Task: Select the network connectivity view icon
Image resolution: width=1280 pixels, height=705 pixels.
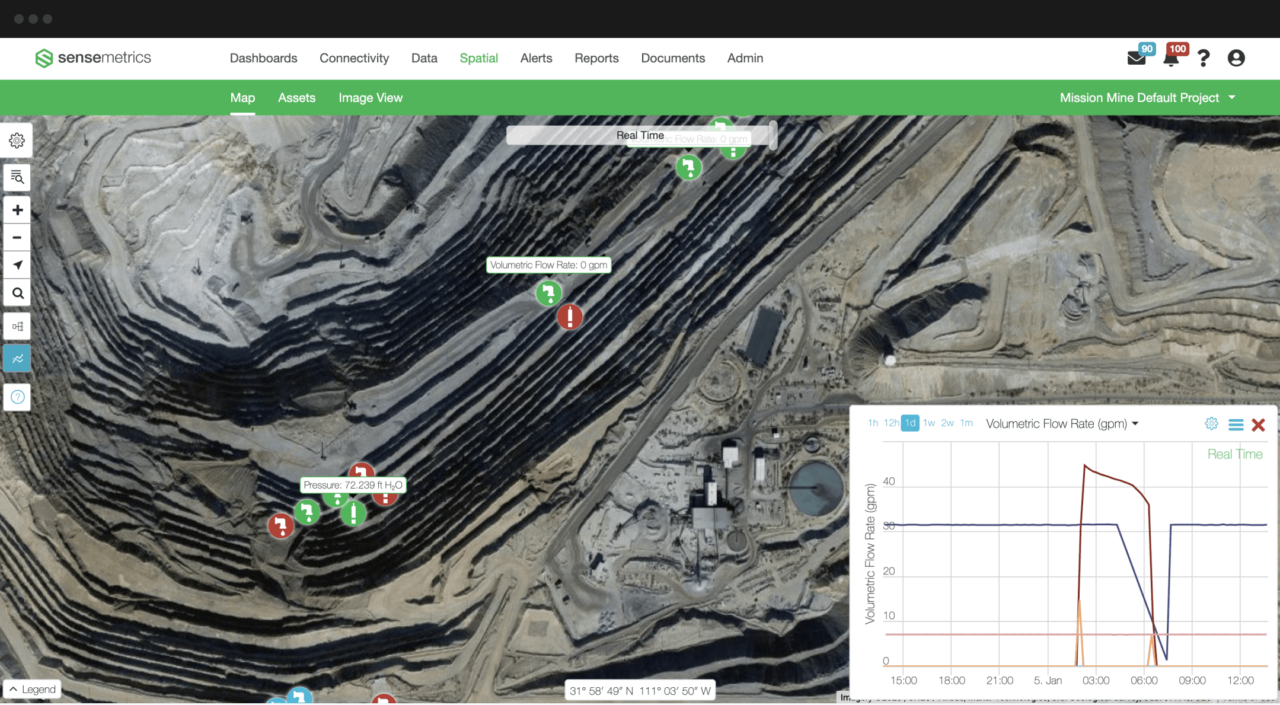Action: [x=16, y=326]
